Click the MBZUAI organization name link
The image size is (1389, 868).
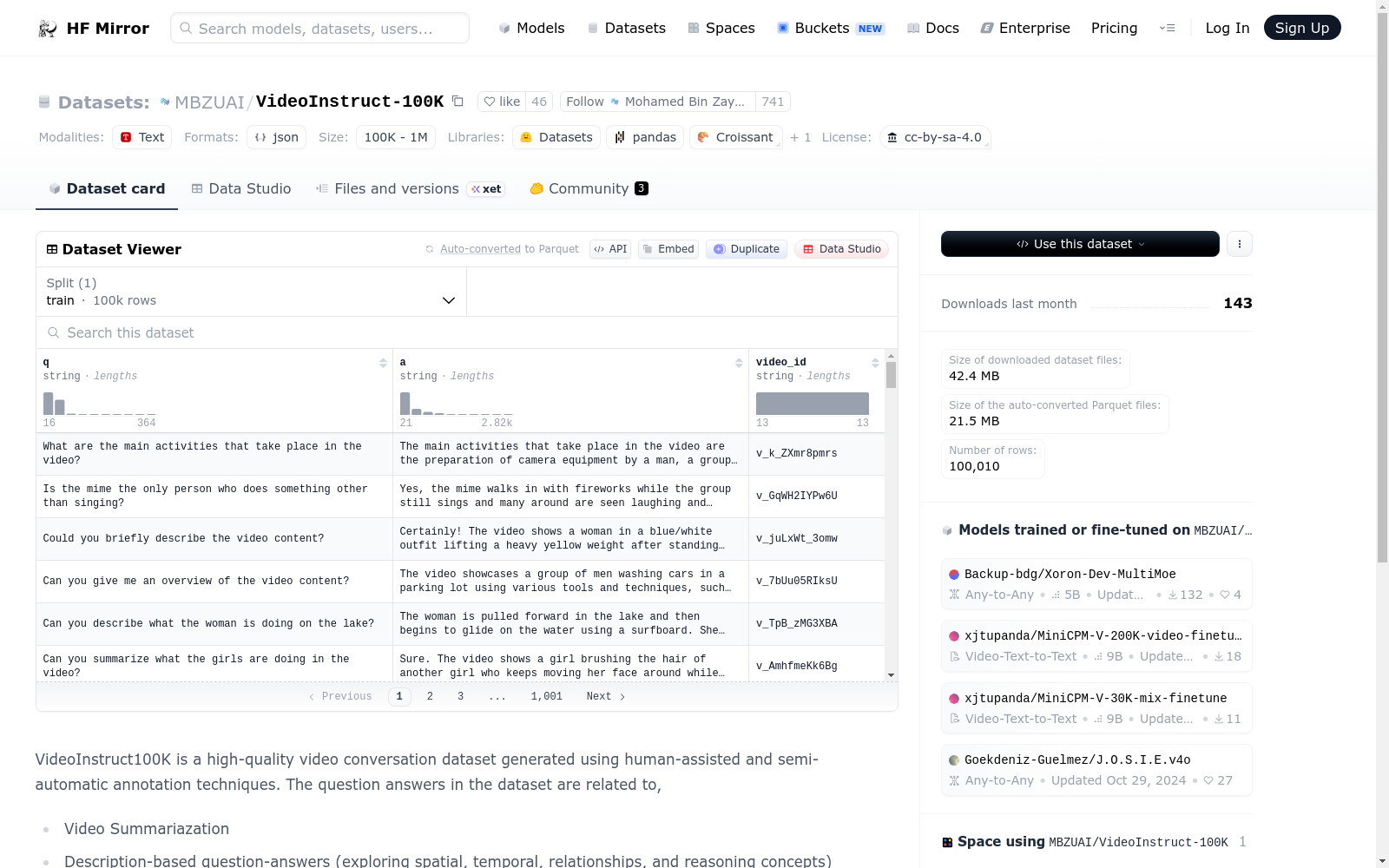(x=209, y=102)
